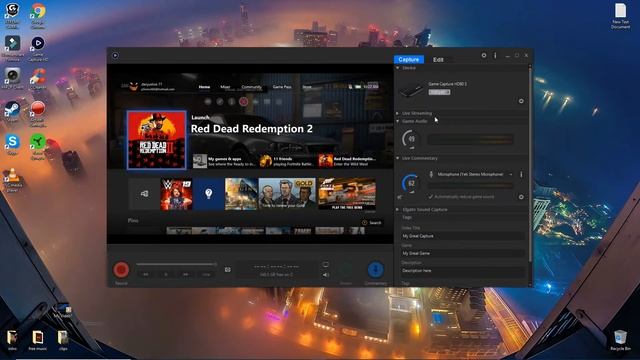Image resolution: width=640 pixels, height=360 pixels.
Task: Open VLC media player desktop icon
Action: 13,180
